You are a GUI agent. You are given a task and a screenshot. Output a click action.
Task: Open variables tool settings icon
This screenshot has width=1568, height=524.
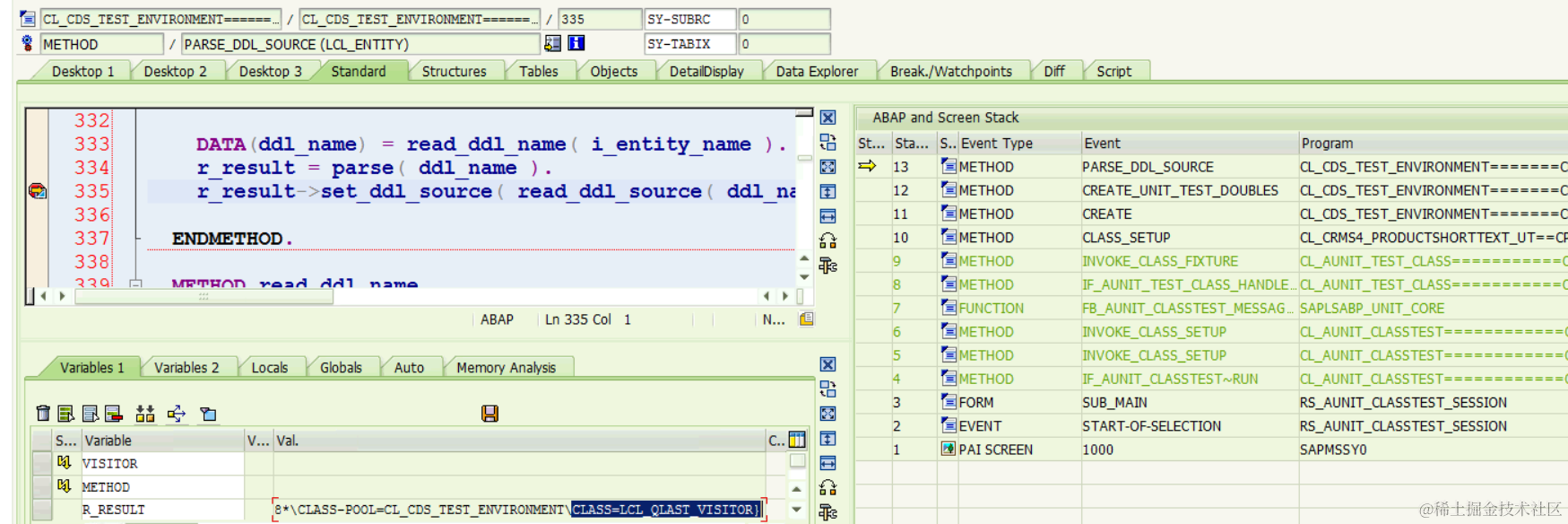[x=827, y=512]
